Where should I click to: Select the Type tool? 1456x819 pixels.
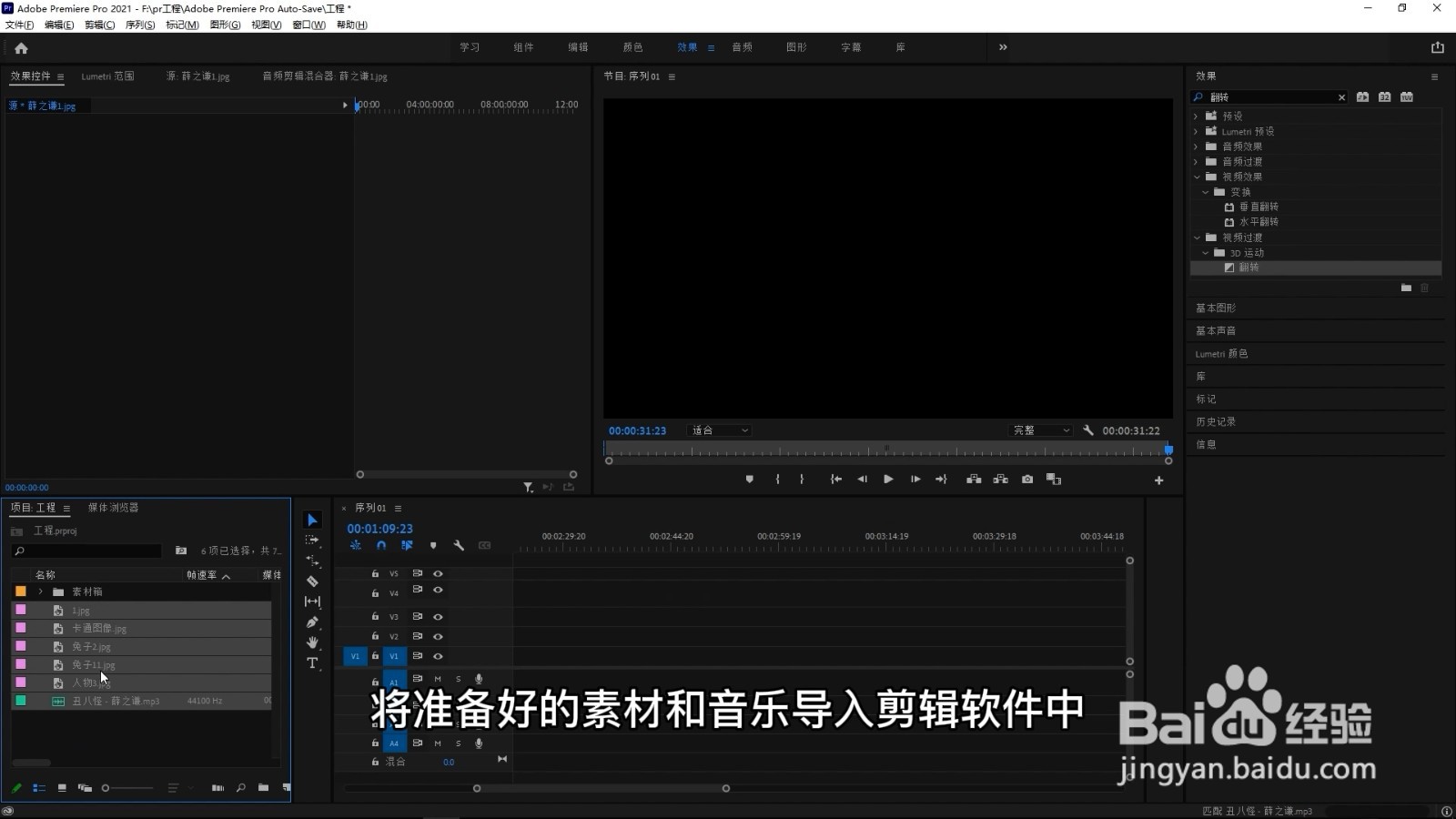pyautogui.click(x=312, y=663)
